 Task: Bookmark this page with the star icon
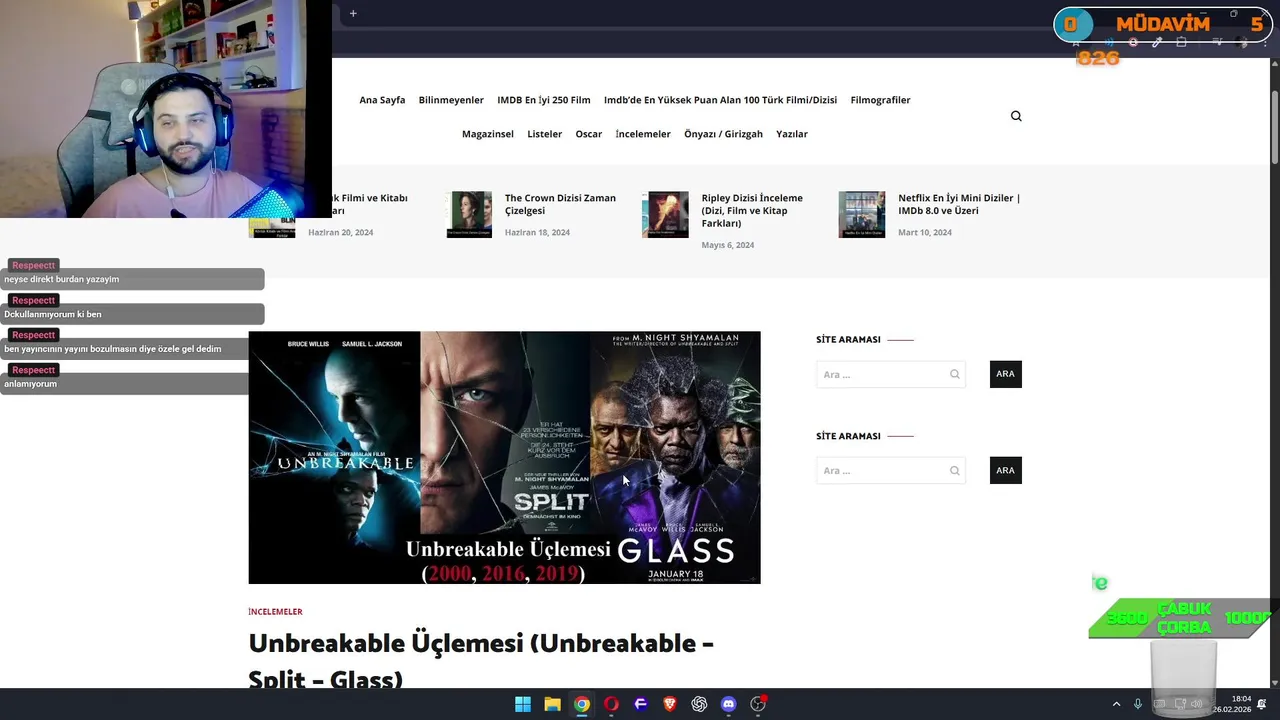pyautogui.click(x=1076, y=42)
